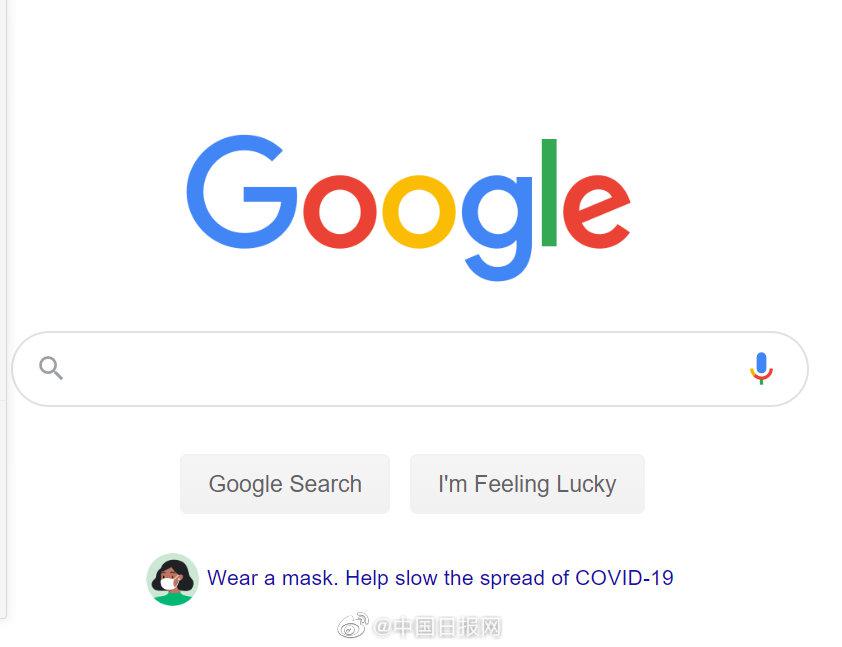The height and width of the screenshot is (647, 842).
Task: Click the magnifying glass search icon
Action: click(51, 368)
